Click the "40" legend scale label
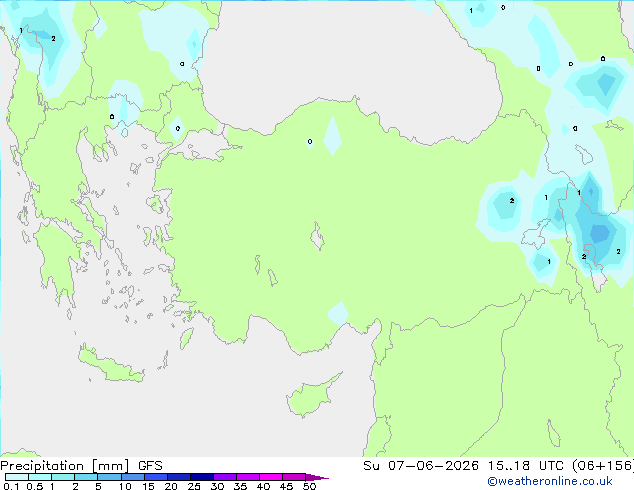This screenshot has height=490, width=634. click(x=263, y=486)
